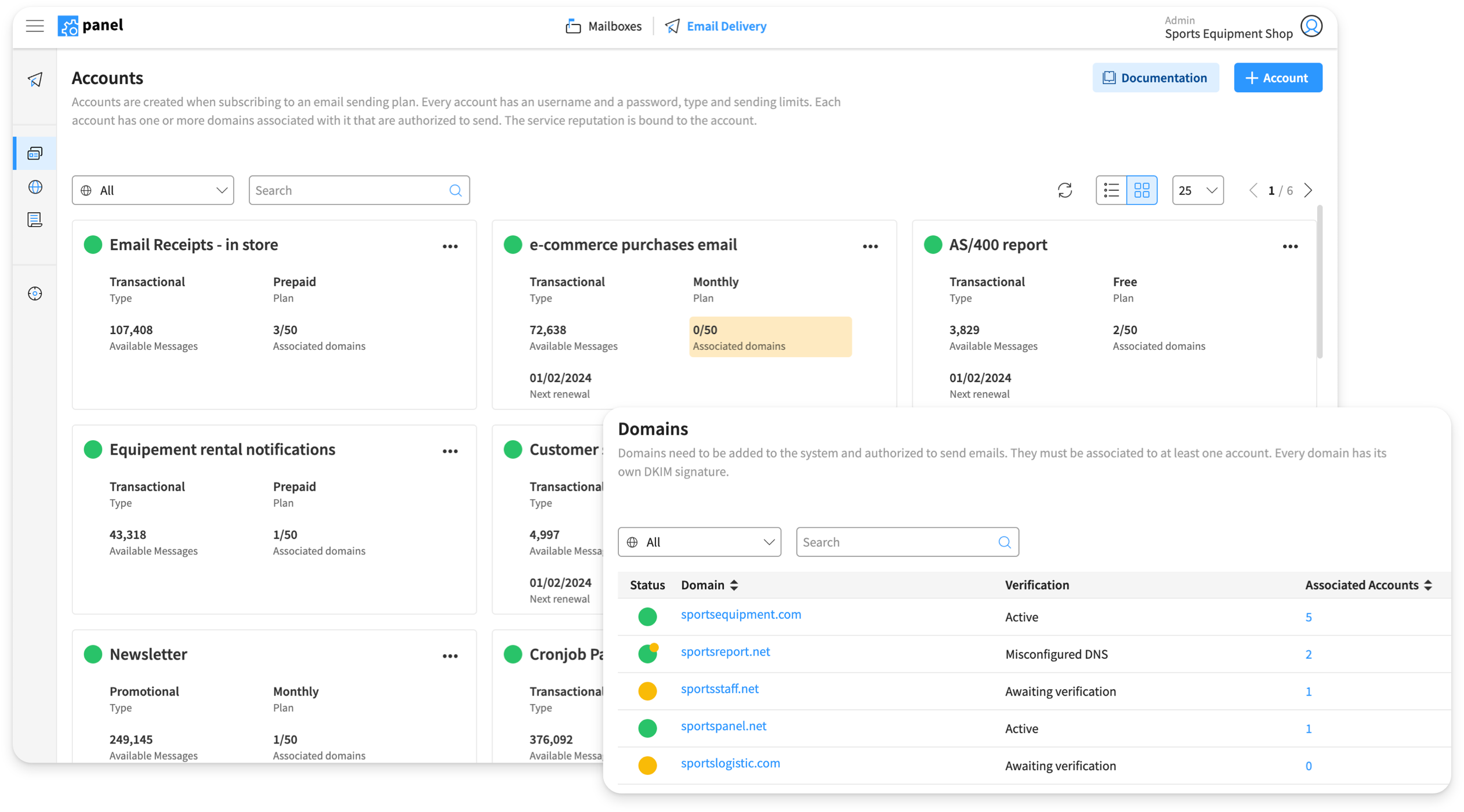Switch to grid card view

tap(1142, 190)
